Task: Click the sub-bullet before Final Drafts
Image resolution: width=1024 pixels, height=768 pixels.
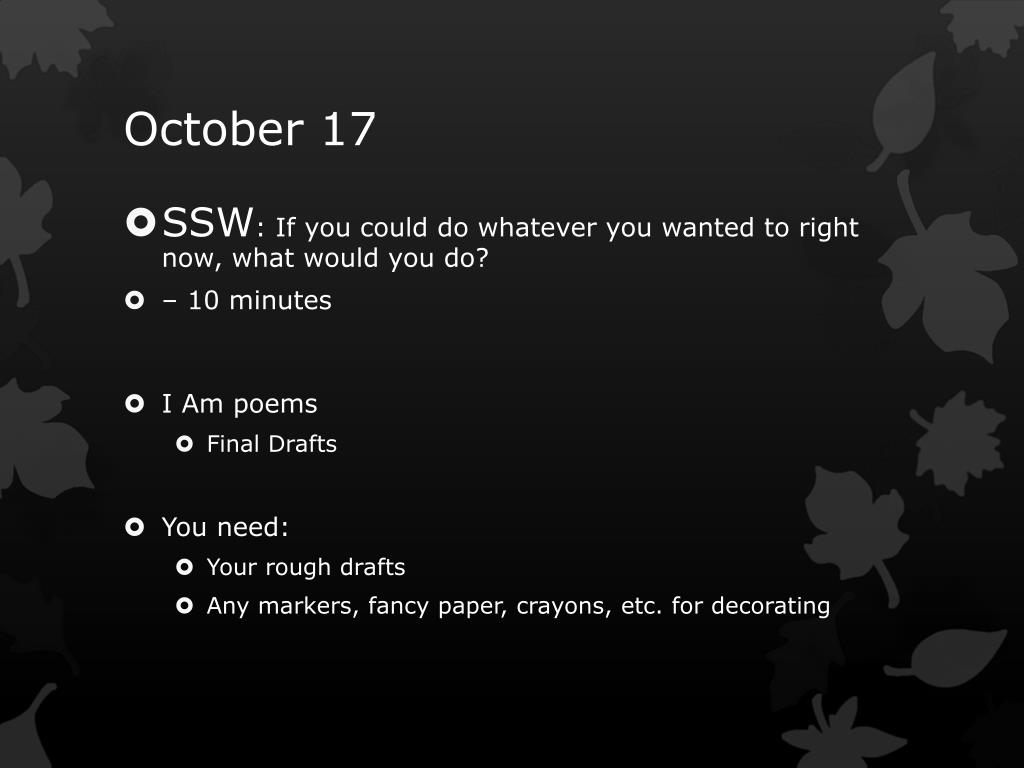Action: pyautogui.click(x=185, y=444)
